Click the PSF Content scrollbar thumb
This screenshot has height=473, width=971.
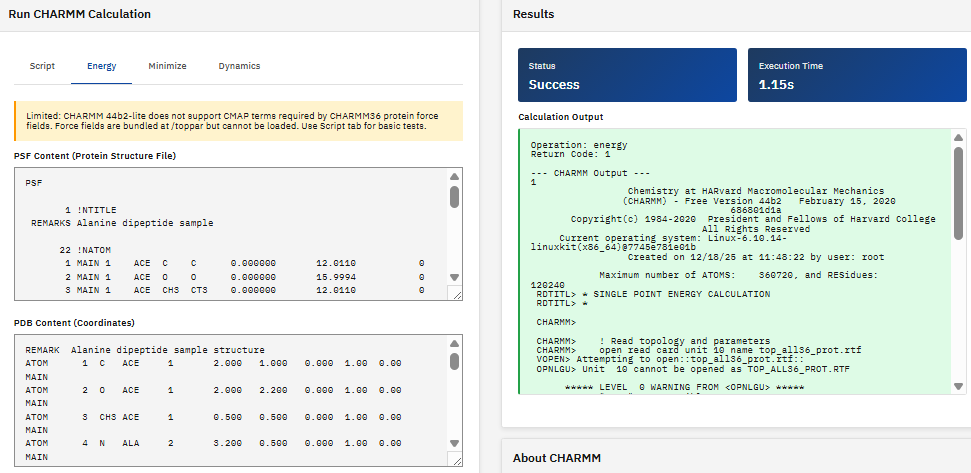tap(455, 197)
